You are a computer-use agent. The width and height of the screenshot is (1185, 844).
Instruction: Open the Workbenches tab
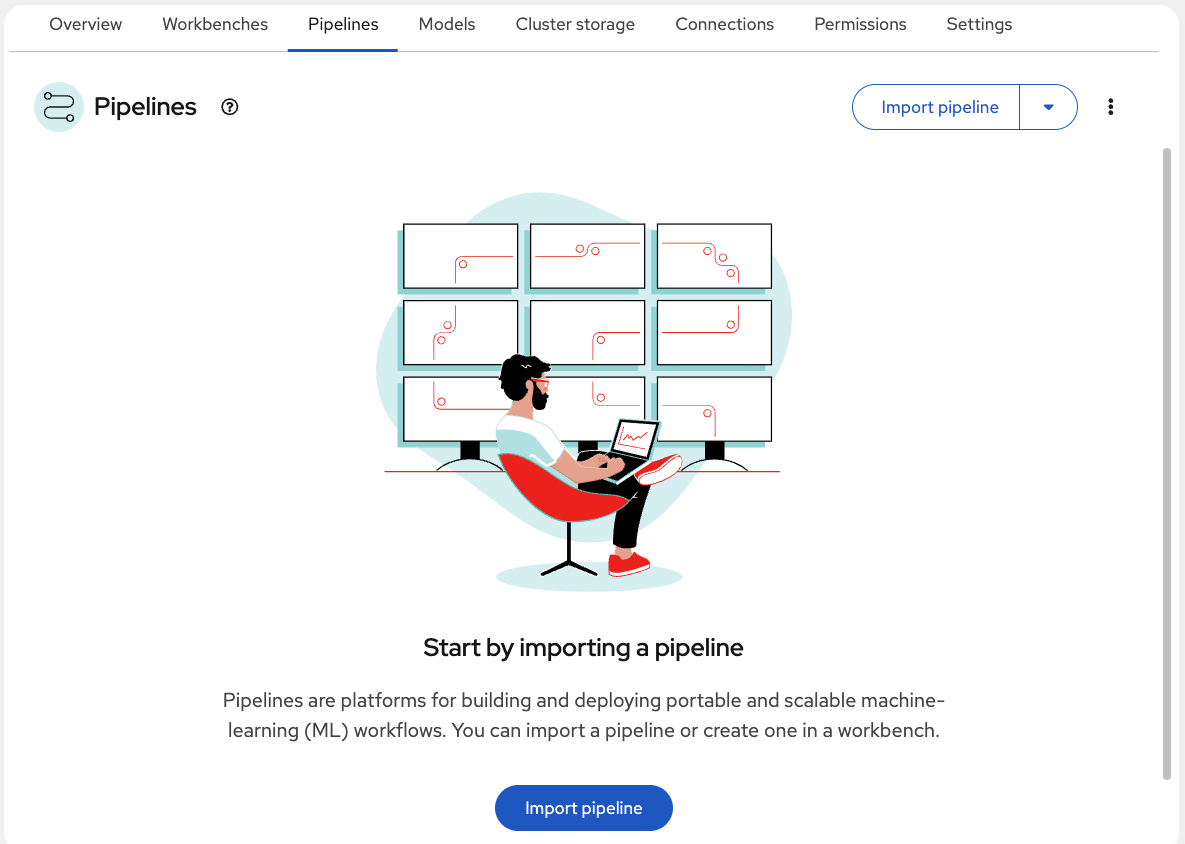click(x=214, y=24)
